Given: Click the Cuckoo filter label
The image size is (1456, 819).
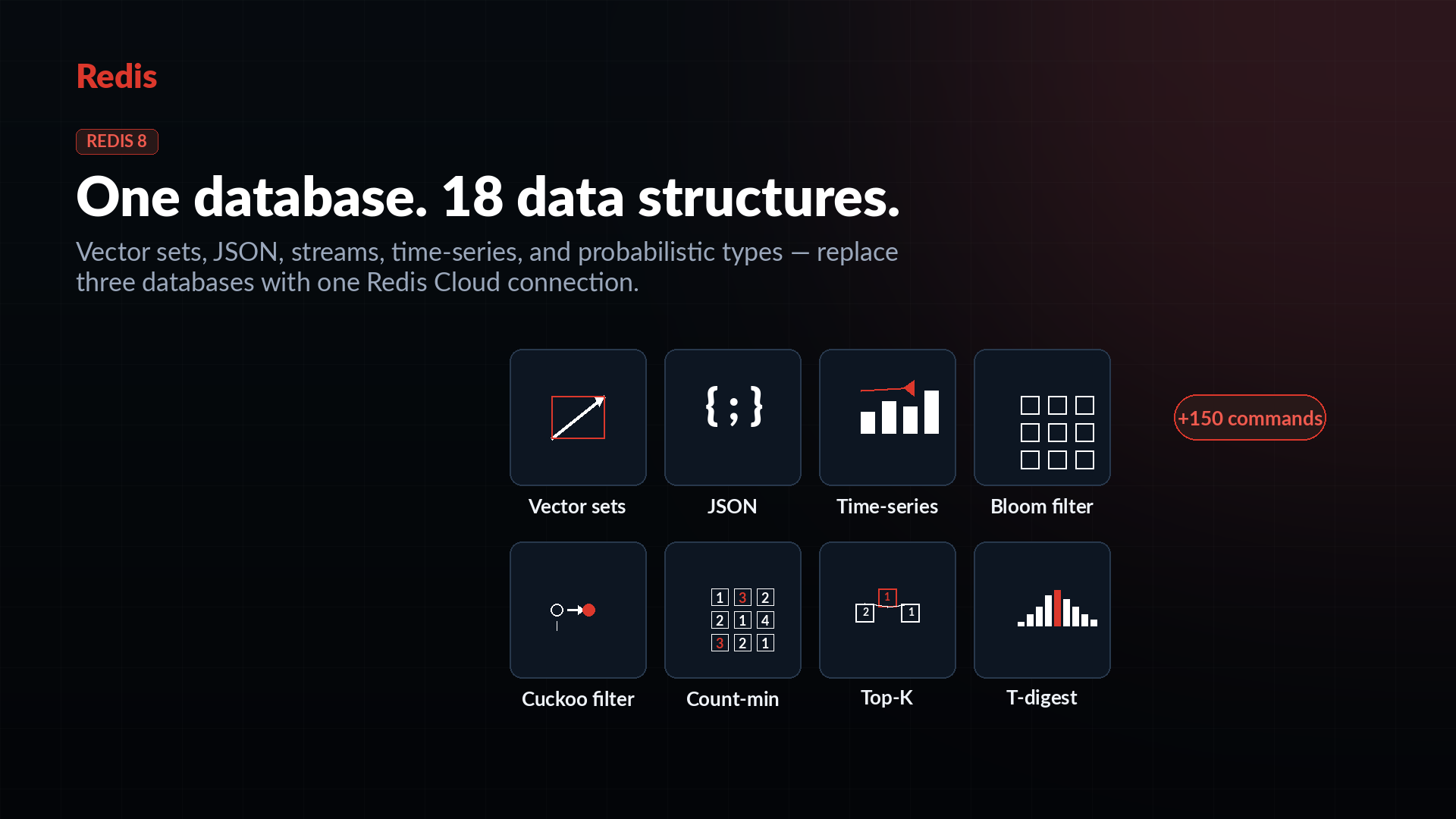Looking at the screenshot, I should pyautogui.click(x=578, y=699).
